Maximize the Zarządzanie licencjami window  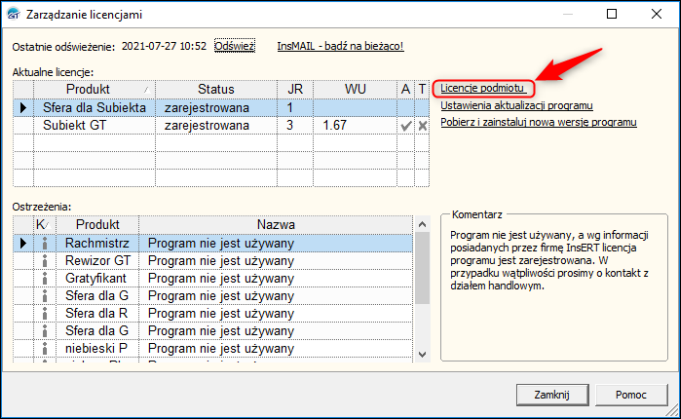(x=612, y=14)
